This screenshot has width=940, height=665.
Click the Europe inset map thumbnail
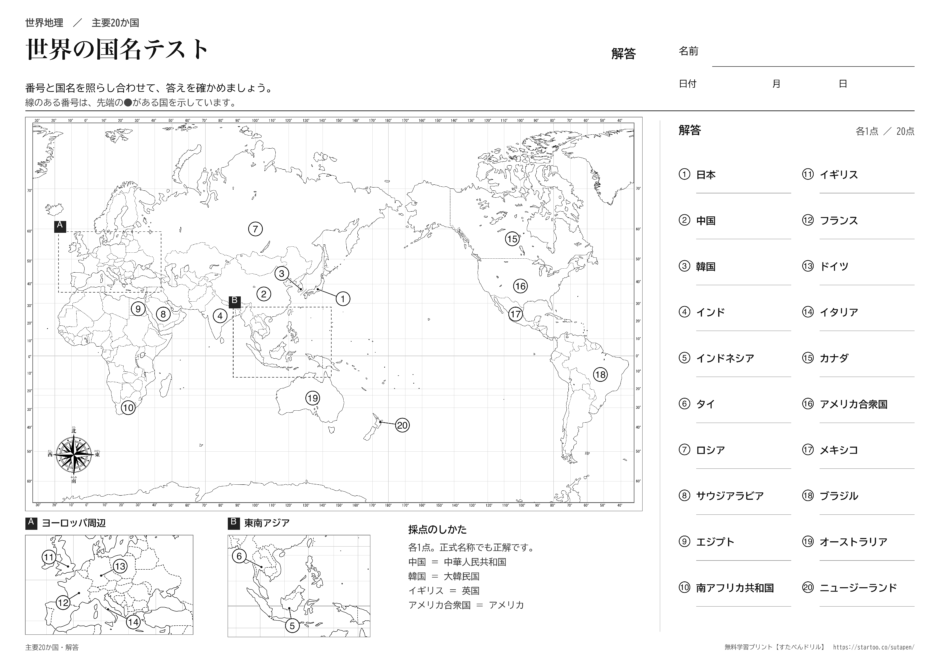point(109,585)
